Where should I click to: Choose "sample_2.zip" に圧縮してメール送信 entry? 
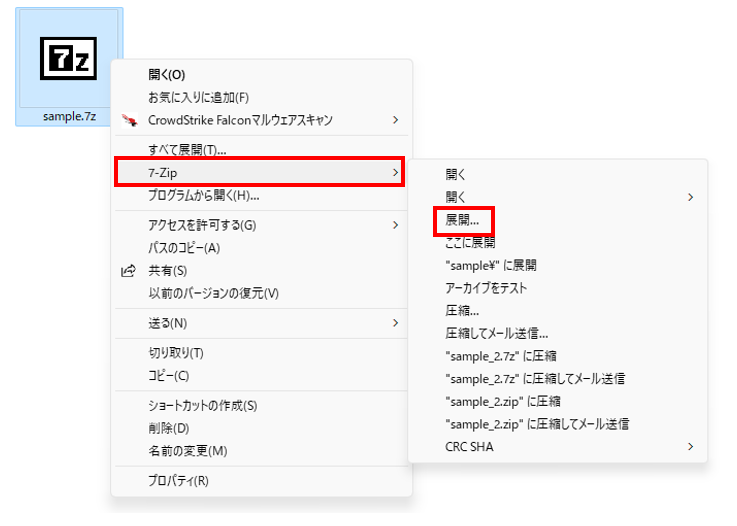(558, 424)
